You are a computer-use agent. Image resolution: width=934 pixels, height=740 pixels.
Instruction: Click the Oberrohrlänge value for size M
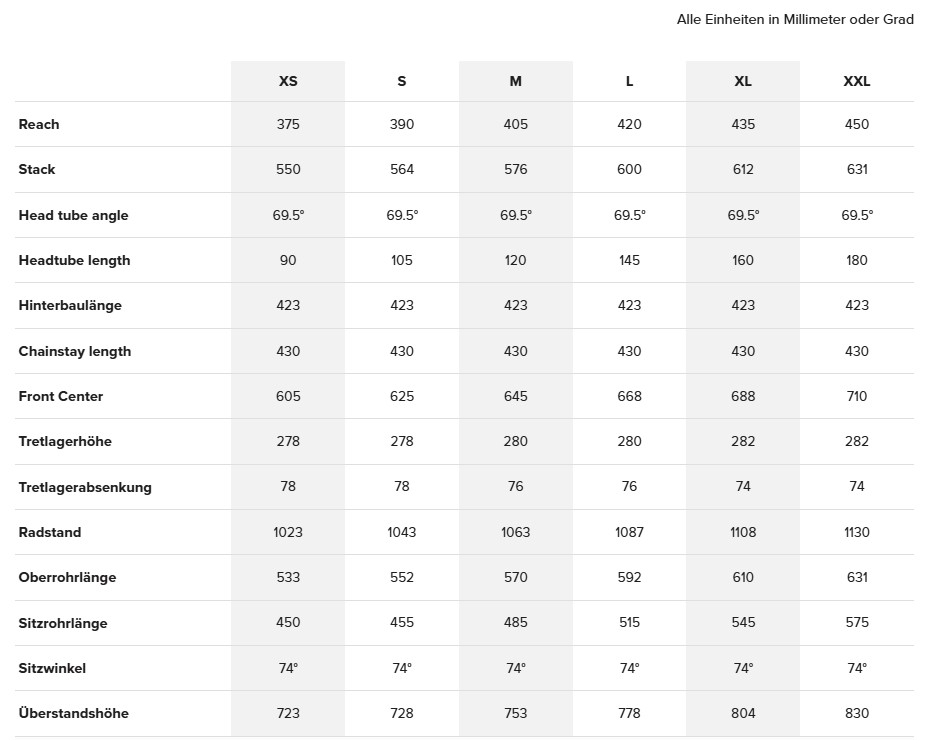(515, 577)
